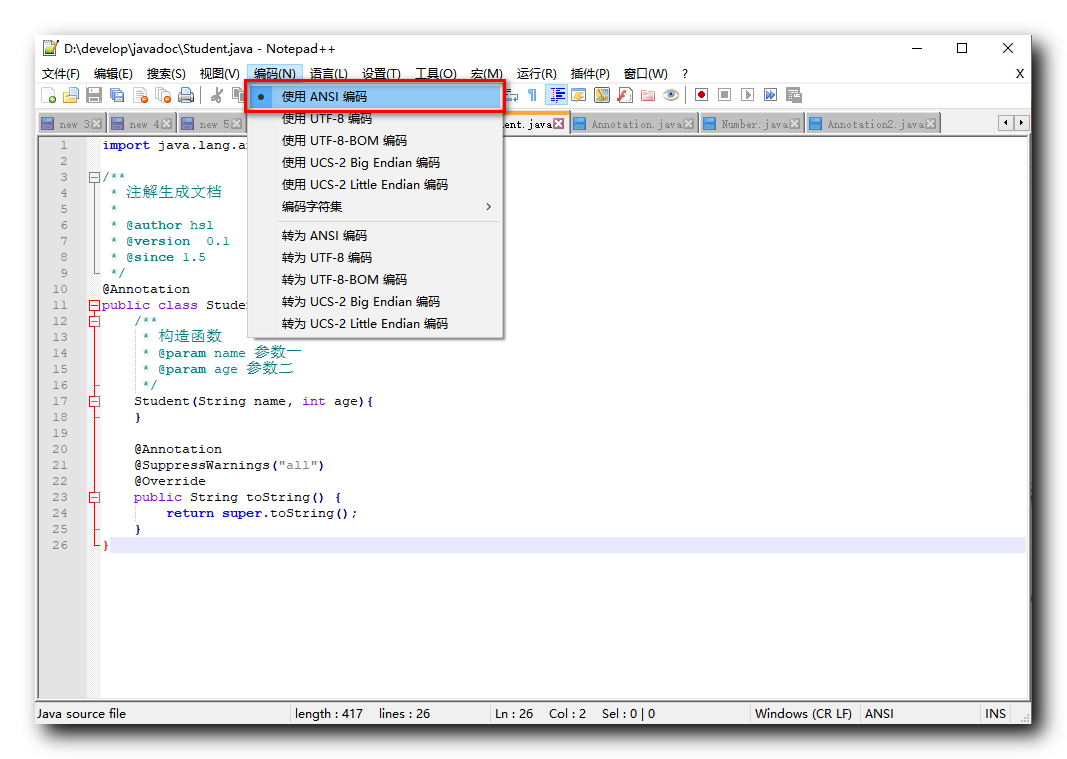1067x759 pixels.
Task: Open the Folder as Workspace toolbar icon
Action: [x=648, y=95]
